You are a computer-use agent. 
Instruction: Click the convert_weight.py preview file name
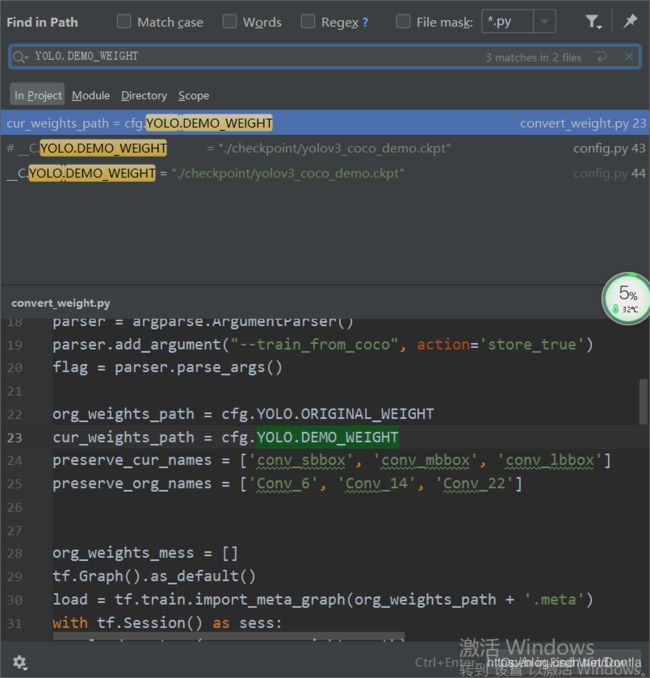click(61, 303)
